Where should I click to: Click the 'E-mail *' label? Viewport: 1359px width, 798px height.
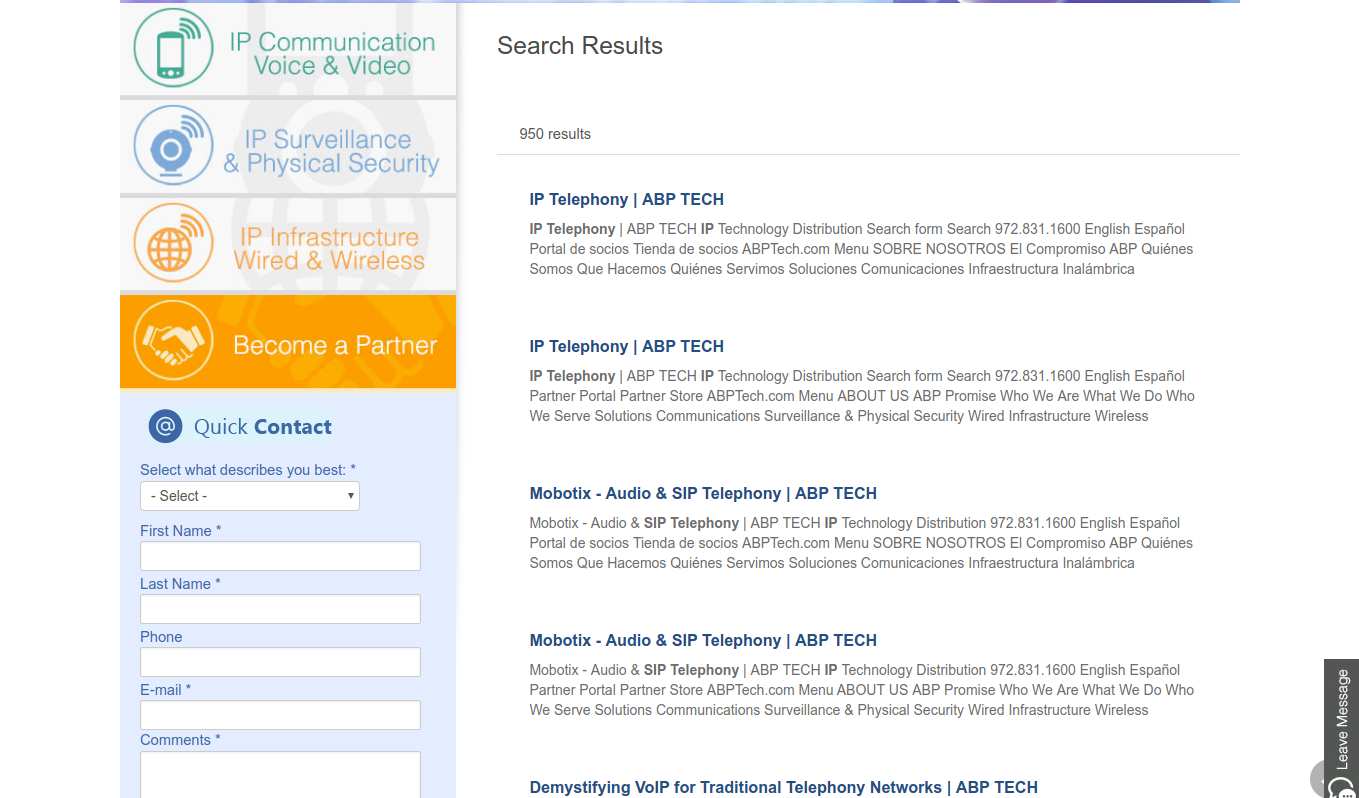point(165,690)
